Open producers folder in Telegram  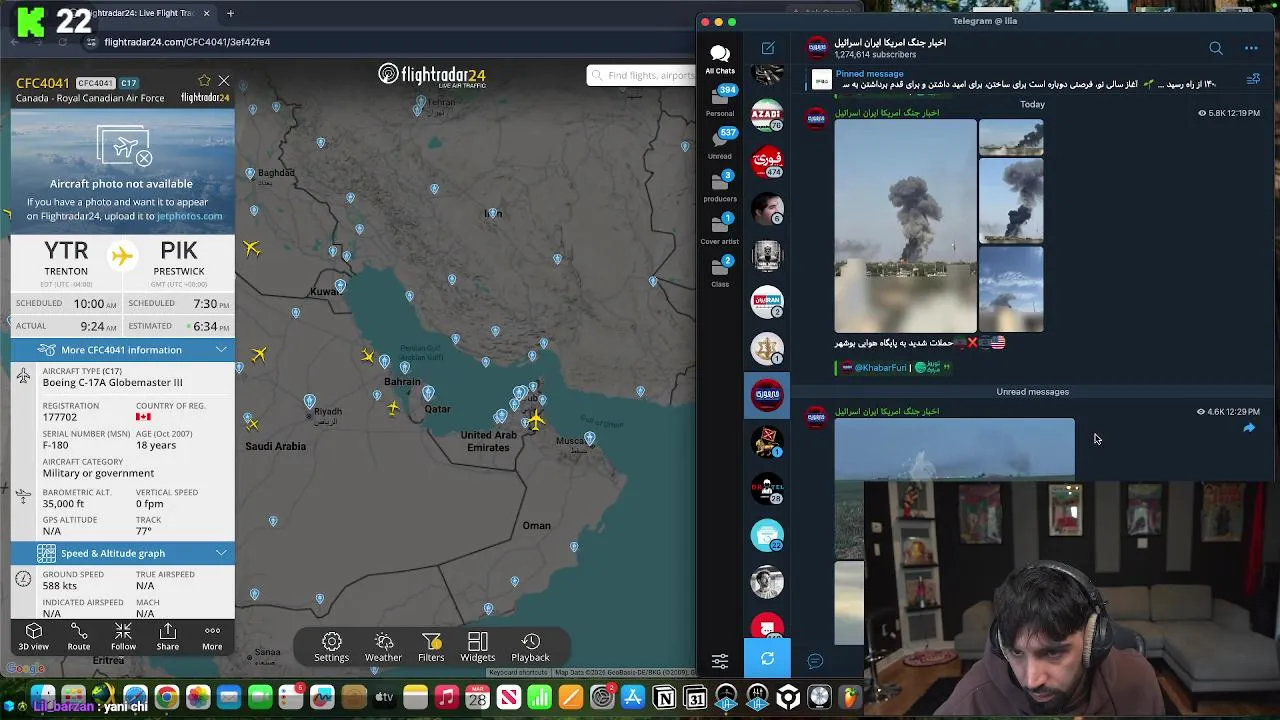(x=720, y=187)
